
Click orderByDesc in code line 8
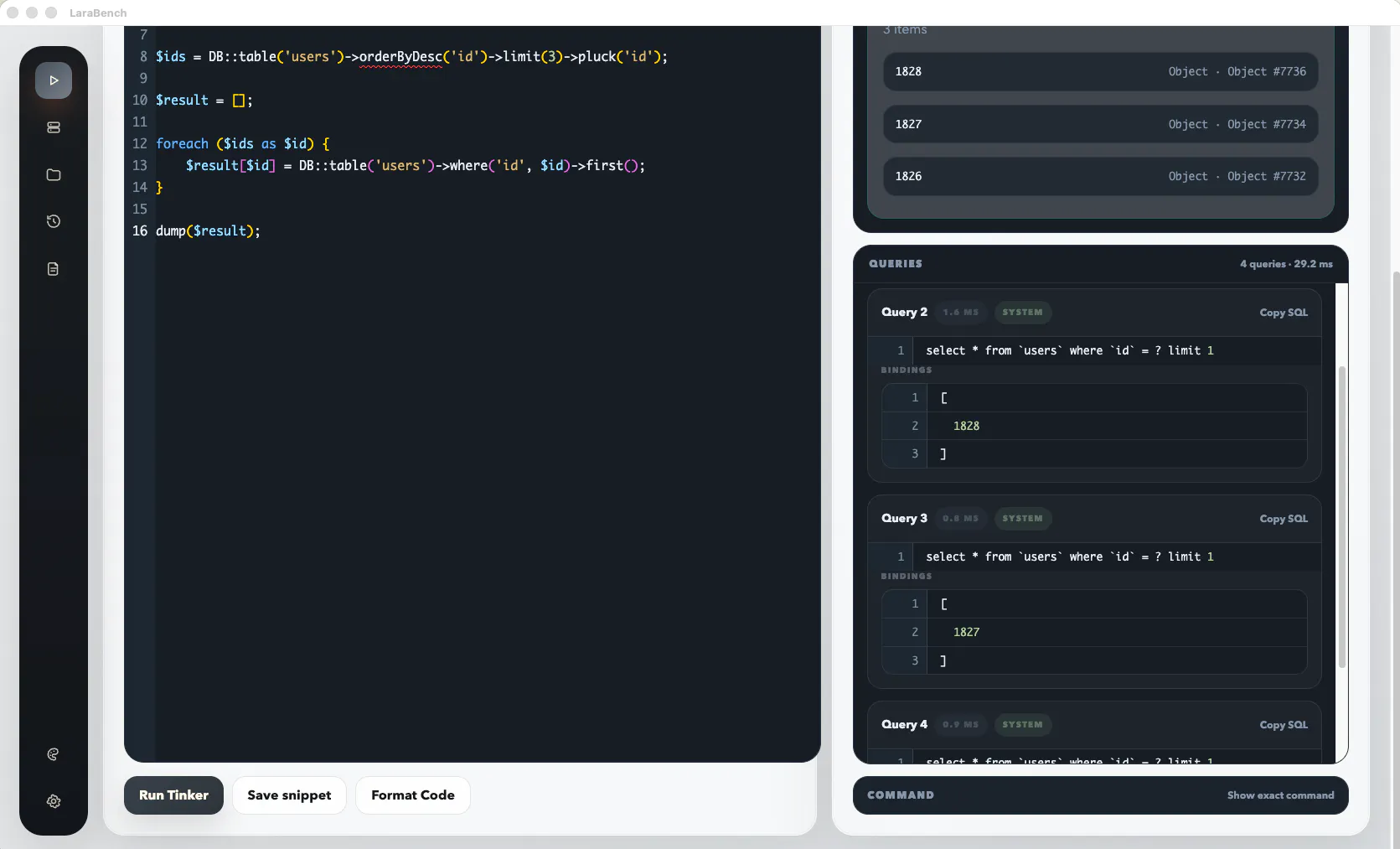click(x=400, y=56)
